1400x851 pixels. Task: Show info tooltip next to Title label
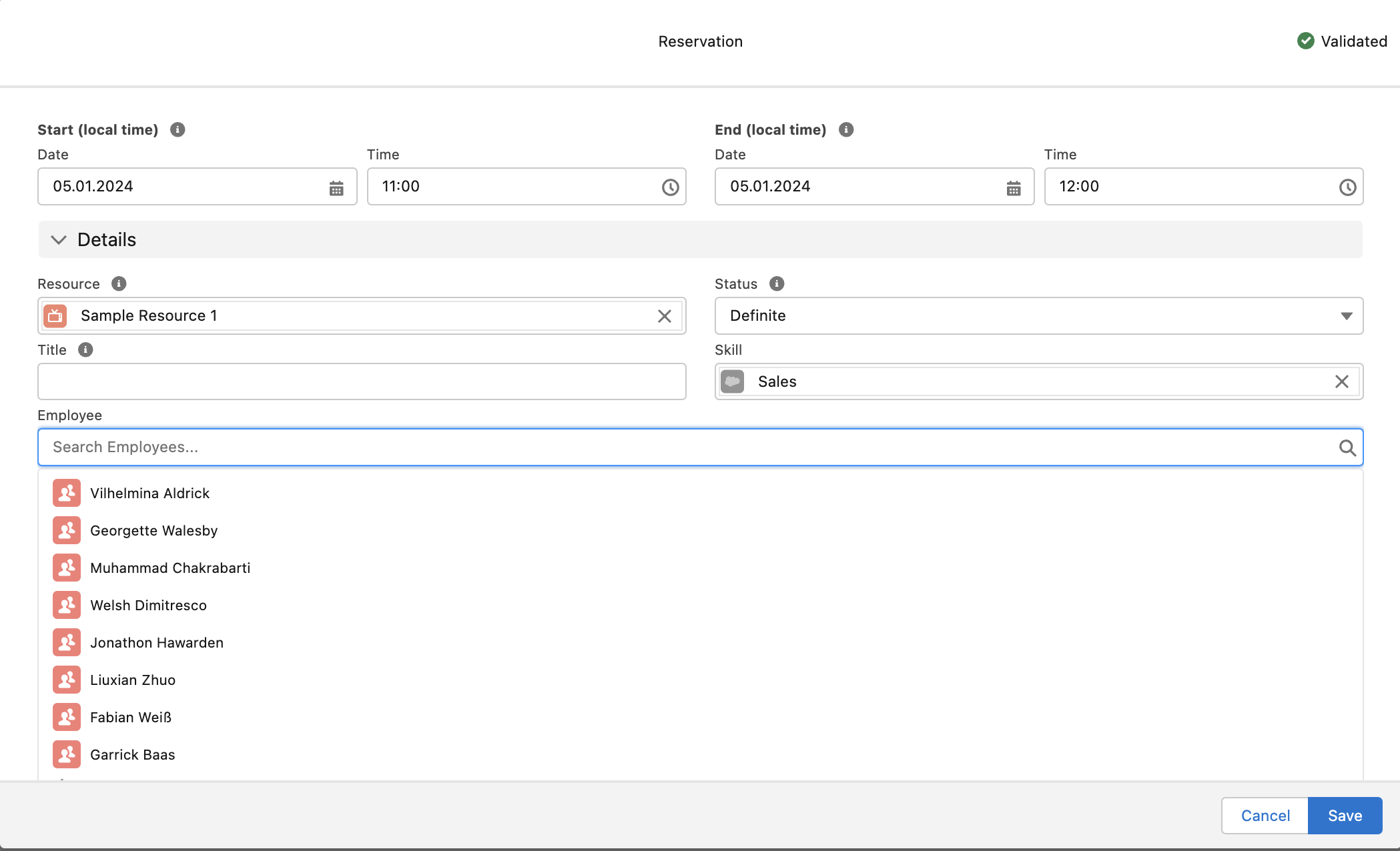[85, 349]
